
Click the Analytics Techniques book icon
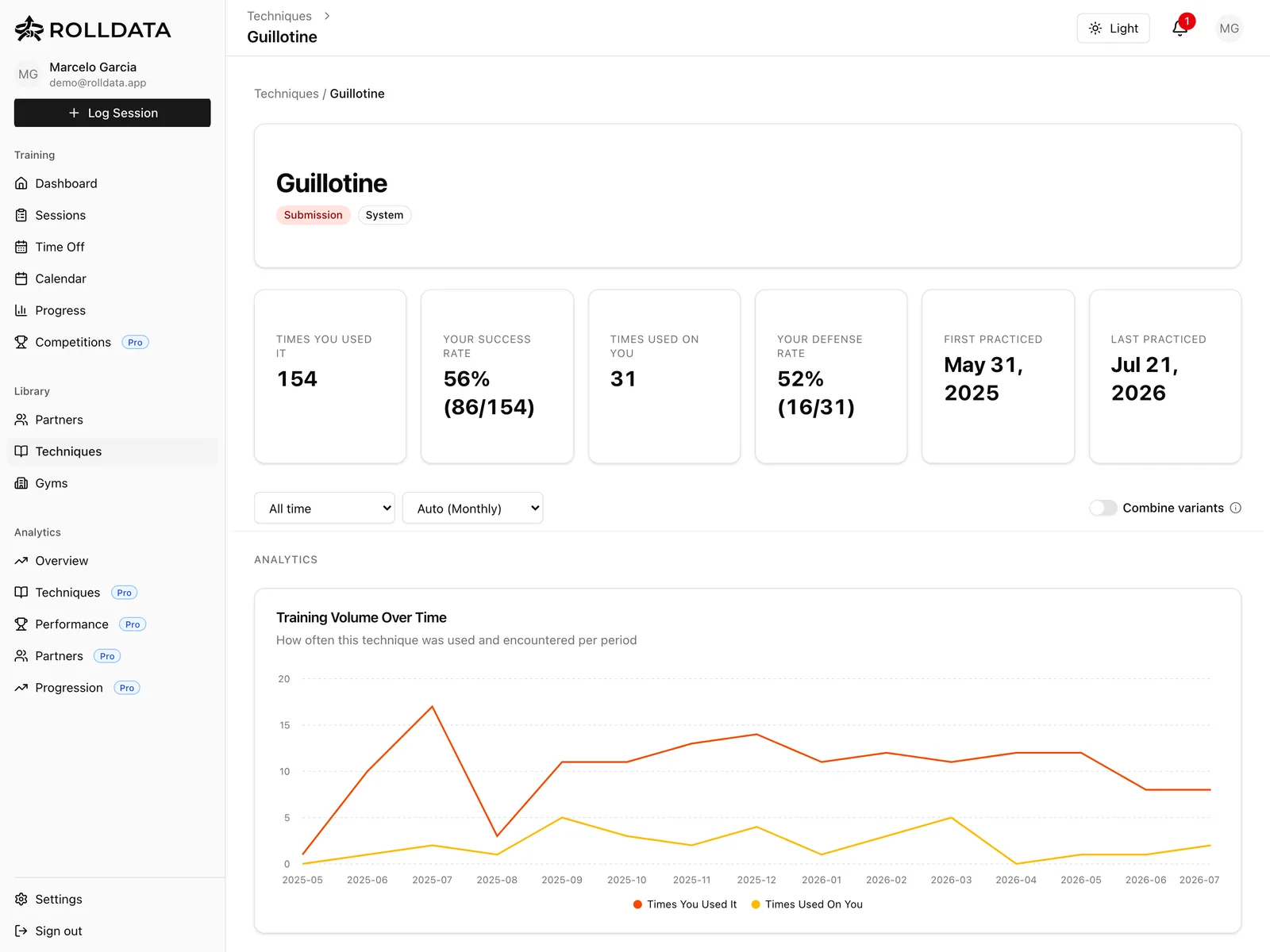21,593
